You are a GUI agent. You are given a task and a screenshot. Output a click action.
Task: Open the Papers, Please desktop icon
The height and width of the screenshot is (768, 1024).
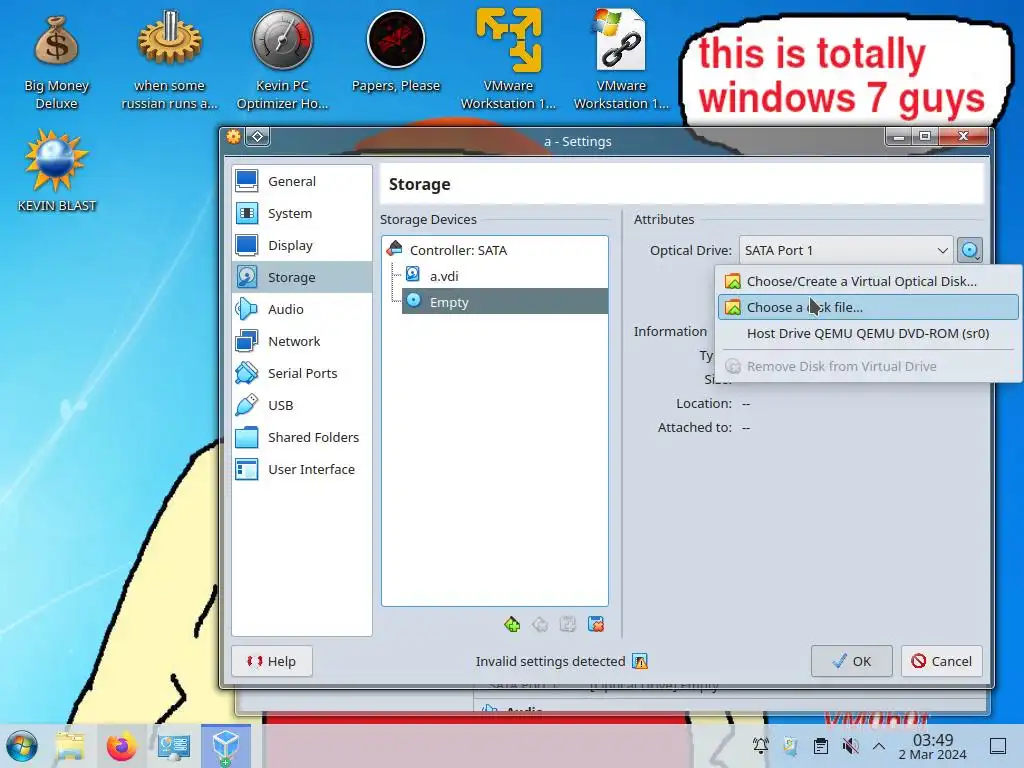[x=396, y=52]
